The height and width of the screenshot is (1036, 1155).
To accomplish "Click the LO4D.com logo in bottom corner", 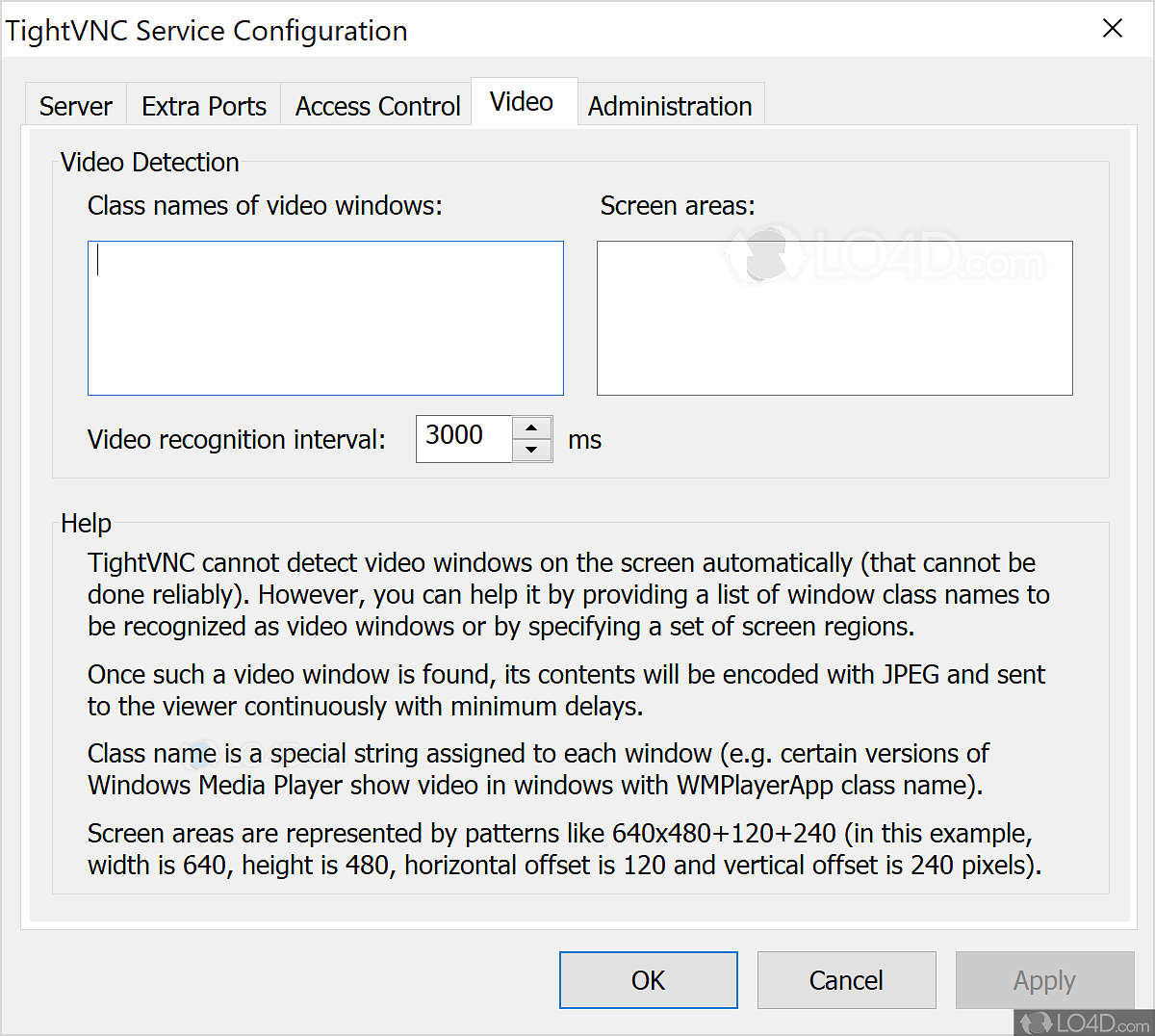I will pos(1083,1022).
